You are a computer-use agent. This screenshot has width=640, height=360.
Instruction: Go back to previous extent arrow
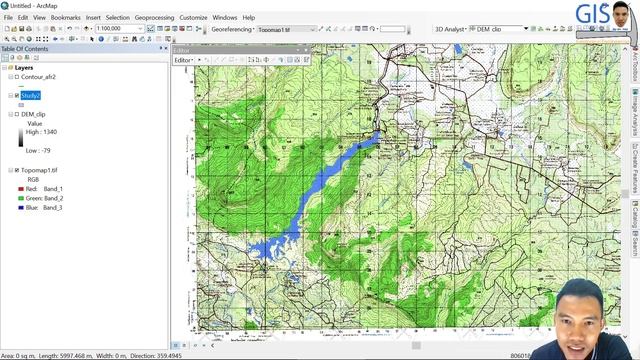tap(55, 39)
